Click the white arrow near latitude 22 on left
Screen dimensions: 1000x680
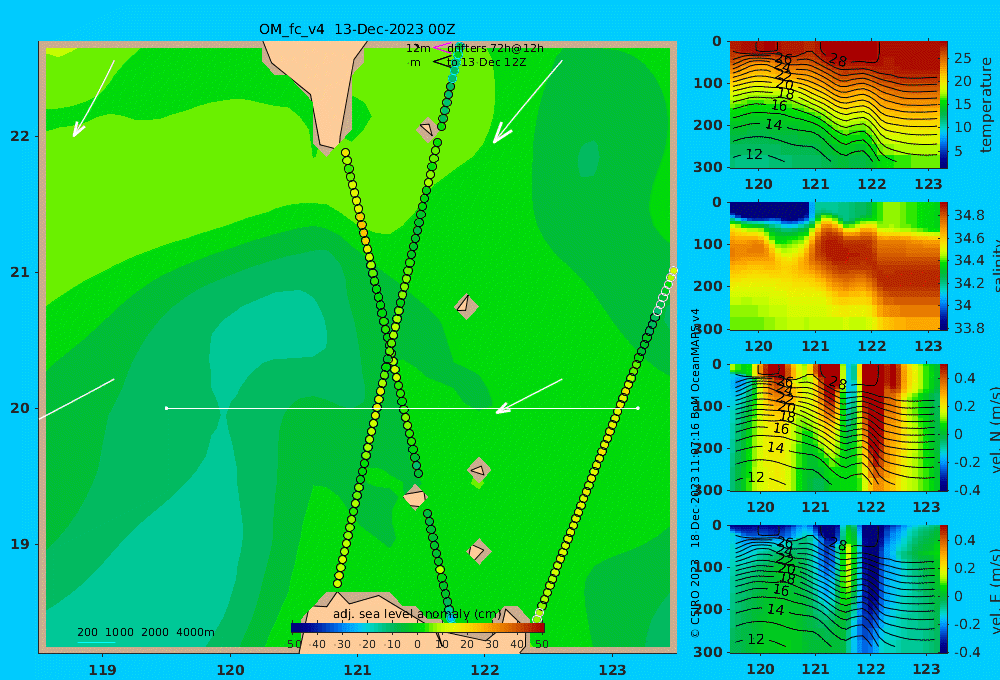coord(94,98)
